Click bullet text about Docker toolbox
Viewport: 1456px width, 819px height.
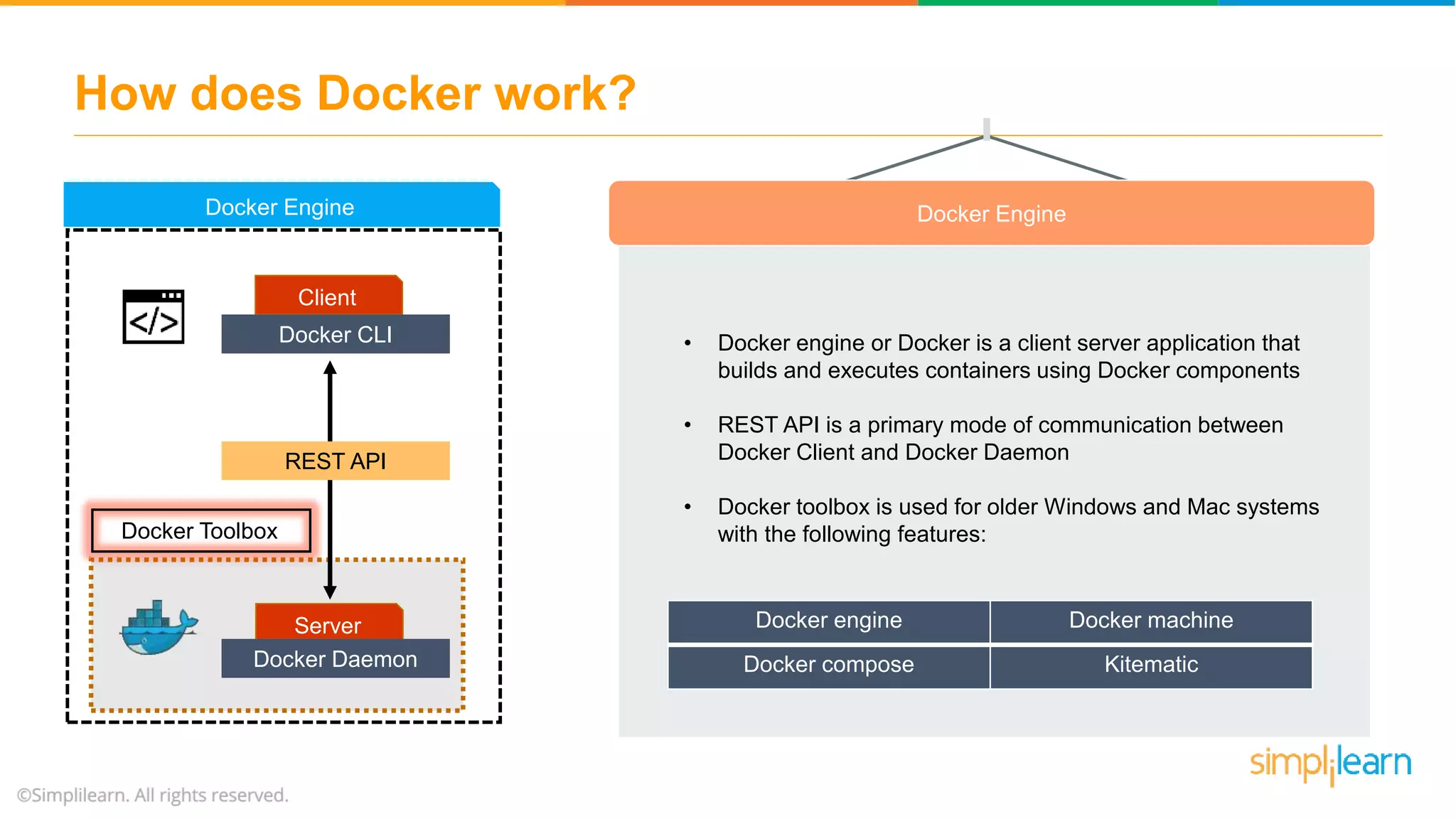(x=1018, y=520)
